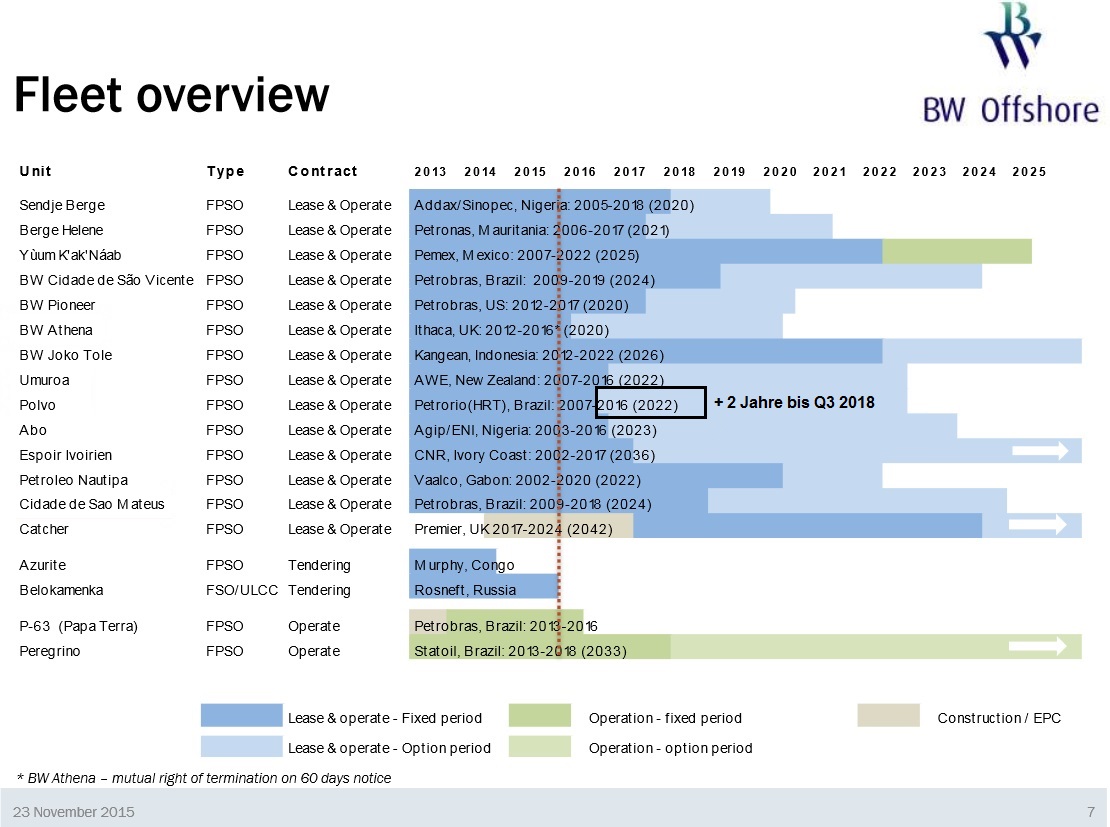This screenshot has height=827, width=1110.
Task: Click the white arrow in Espoir Ivoirien row
Action: tap(1040, 450)
